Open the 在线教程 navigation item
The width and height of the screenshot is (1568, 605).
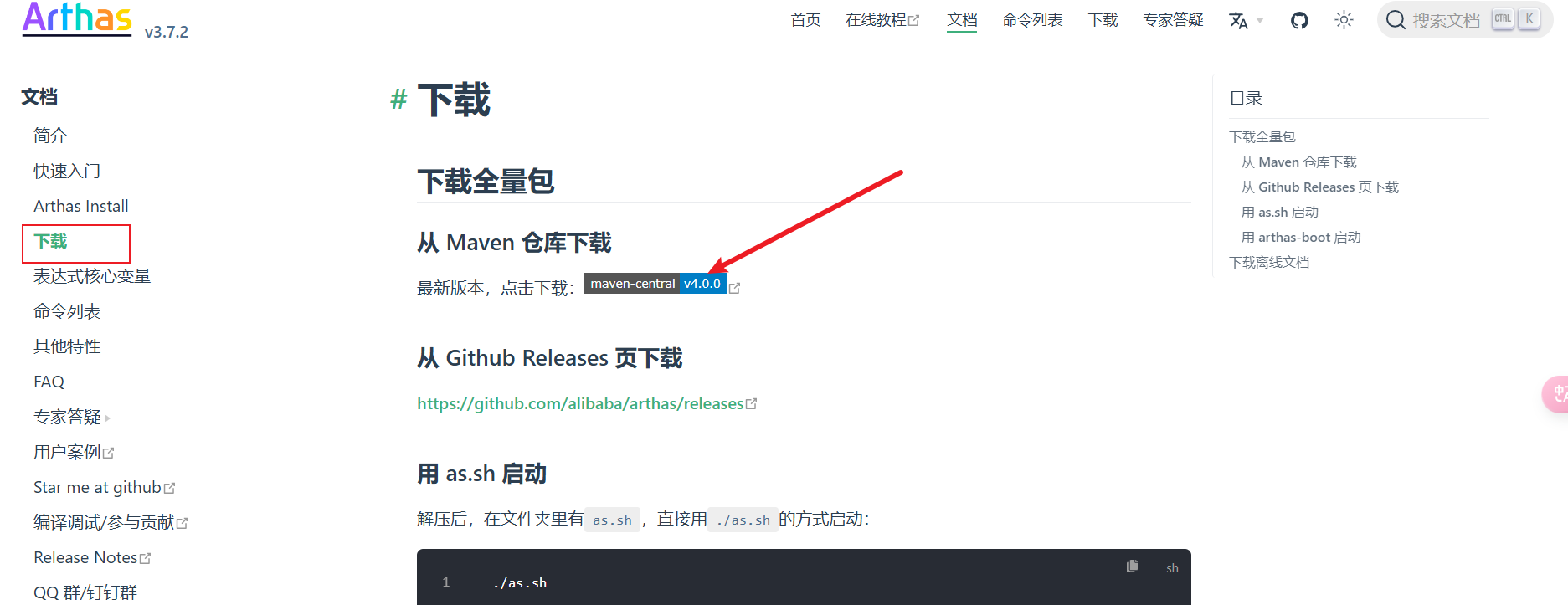click(882, 20)
